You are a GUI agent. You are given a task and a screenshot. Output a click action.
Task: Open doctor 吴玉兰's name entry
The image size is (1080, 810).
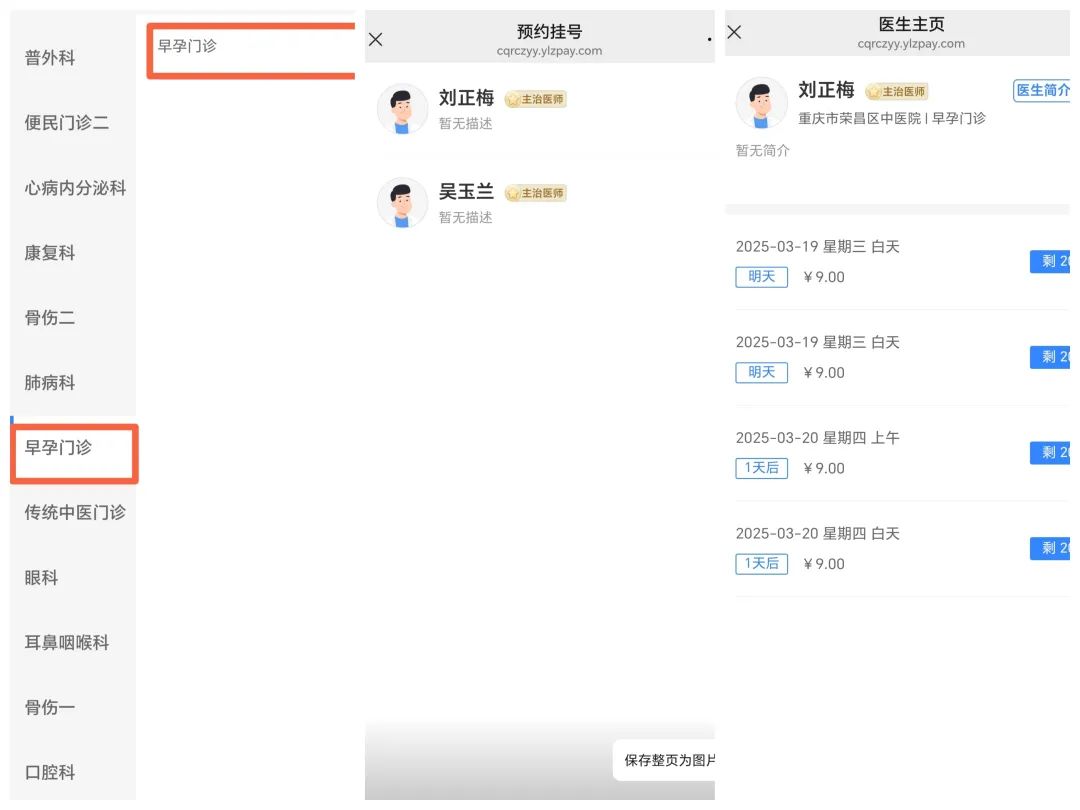click(466, 192)
